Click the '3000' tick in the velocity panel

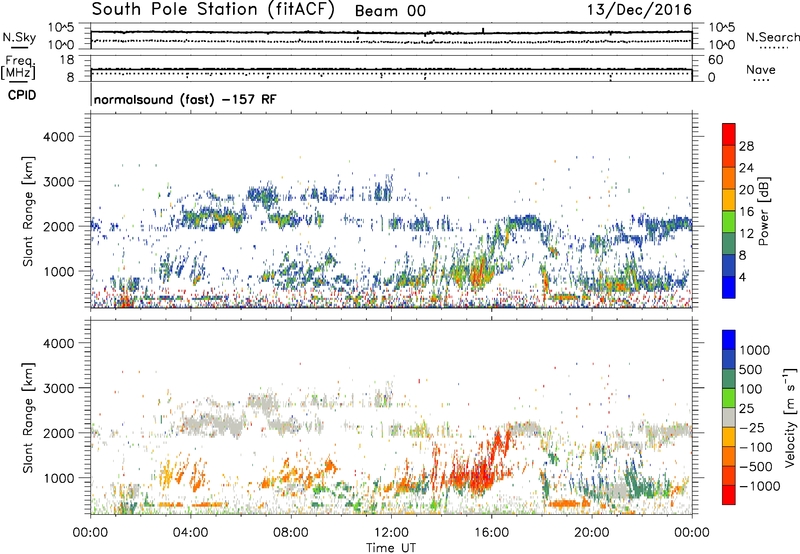[x=58, y=388]
